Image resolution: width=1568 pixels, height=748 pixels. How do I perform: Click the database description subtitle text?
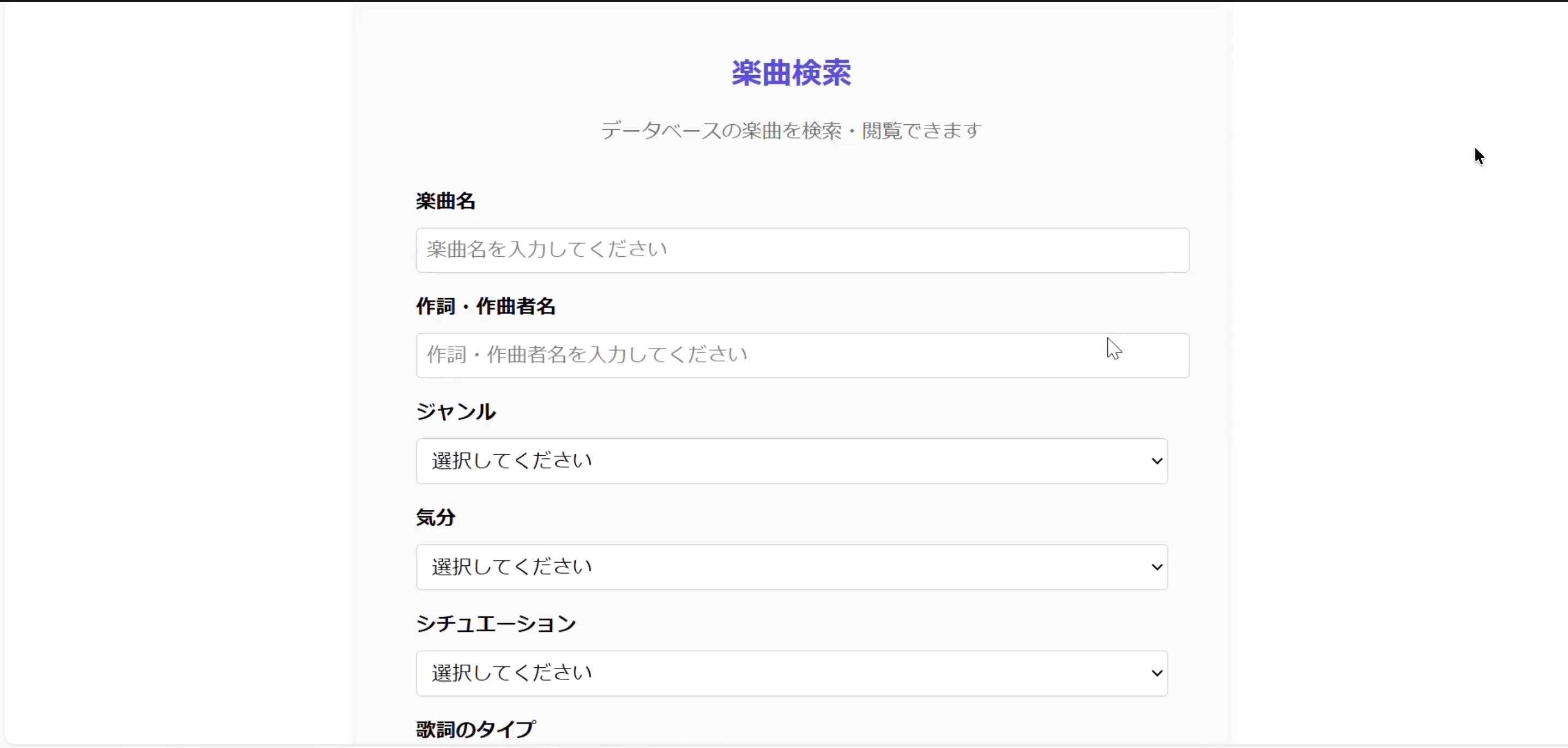[x=789, y=130]
